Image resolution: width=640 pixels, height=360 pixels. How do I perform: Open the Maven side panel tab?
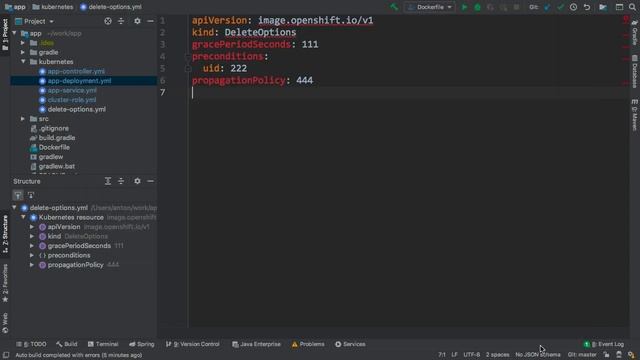pos(635,115)
